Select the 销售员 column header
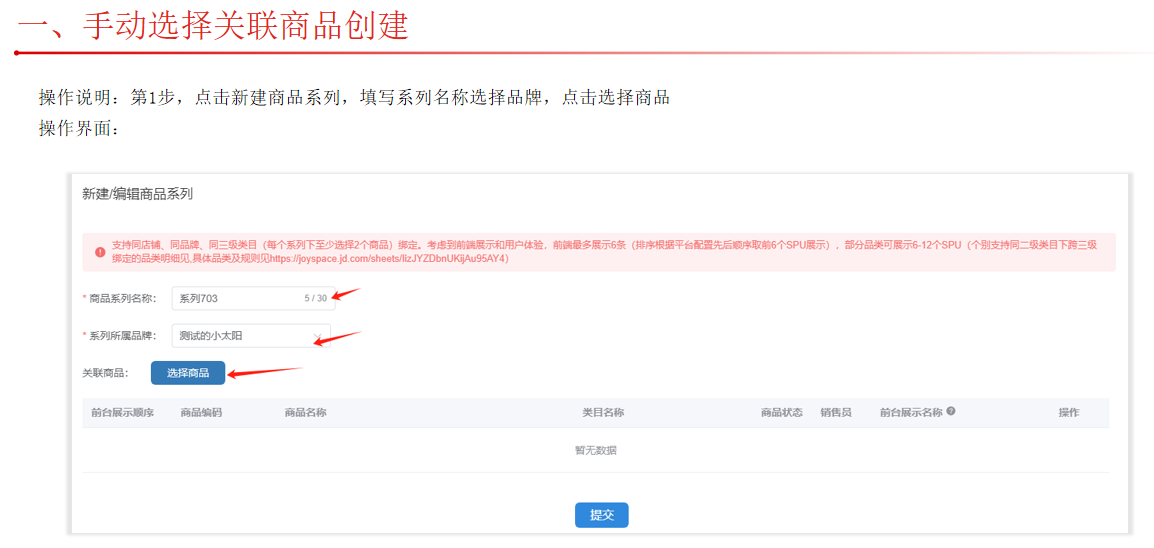 tap(835, 412)
